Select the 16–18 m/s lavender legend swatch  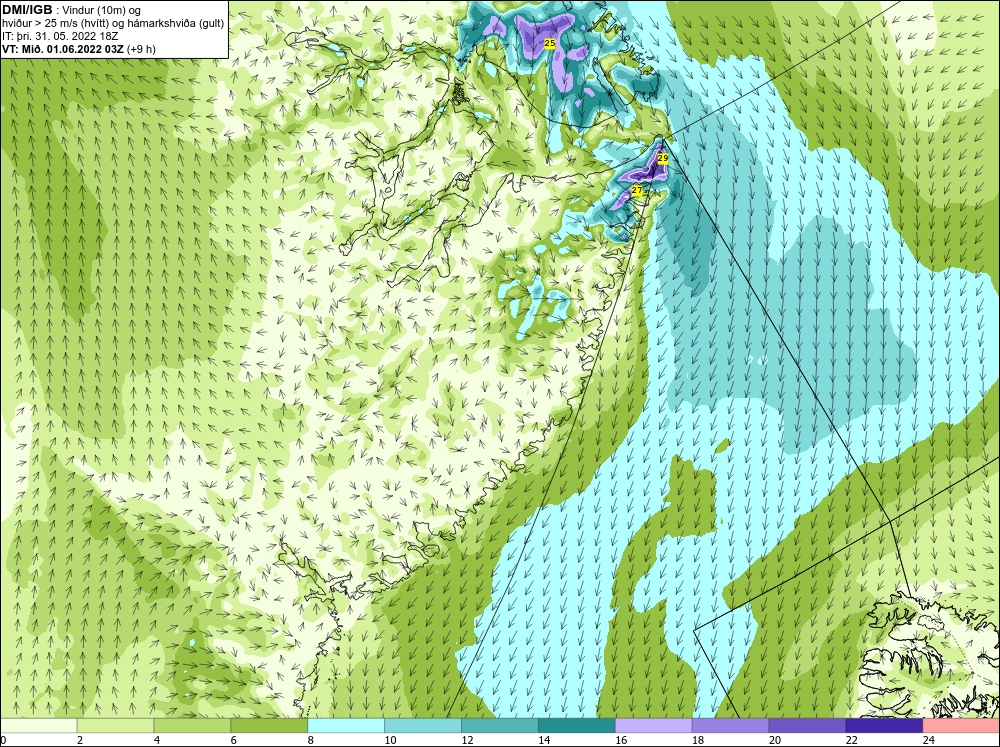(x=654, y=725)
